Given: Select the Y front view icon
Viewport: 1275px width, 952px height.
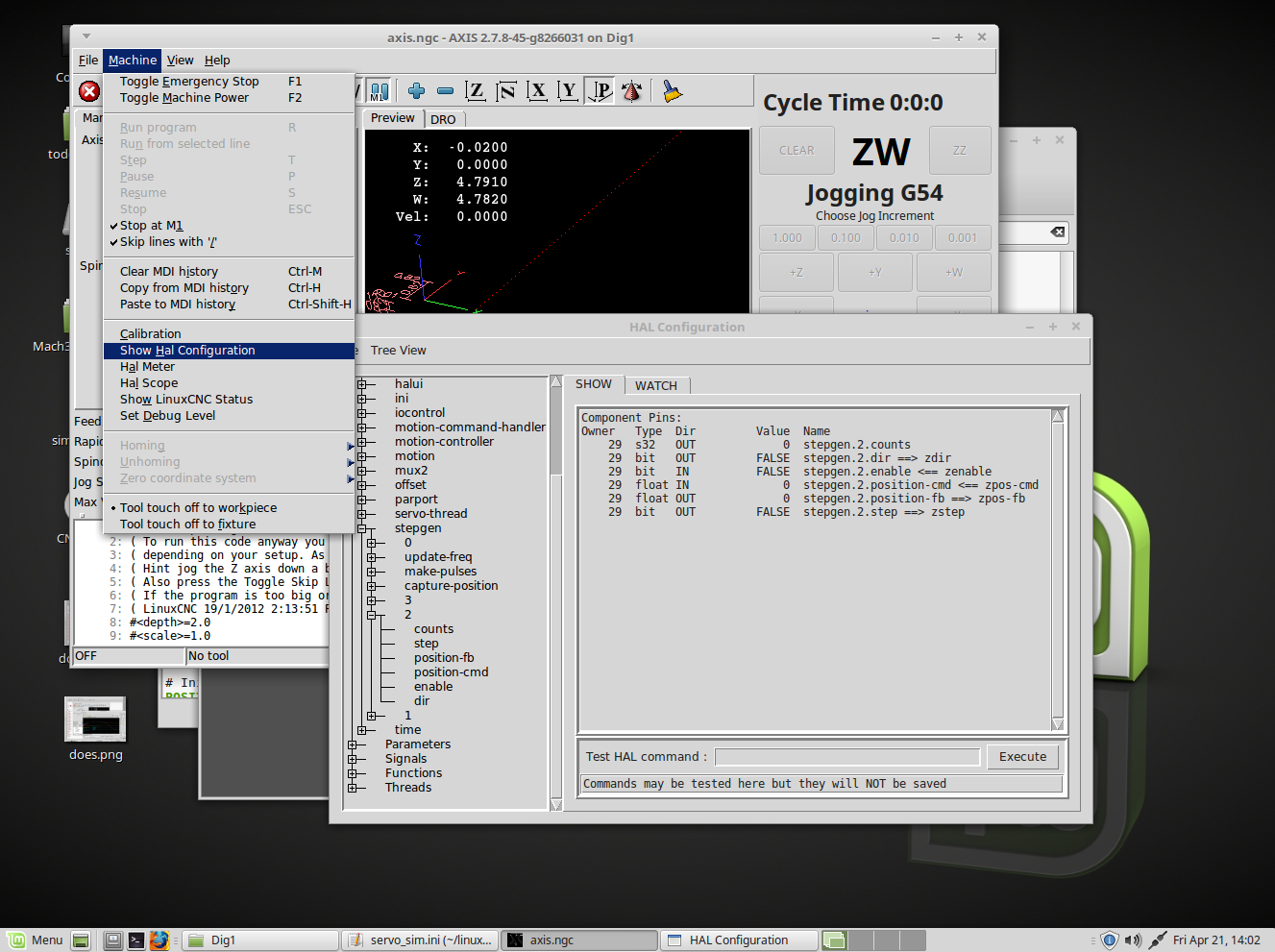Looking at the screenshot, I should click(x=568, y=91).
